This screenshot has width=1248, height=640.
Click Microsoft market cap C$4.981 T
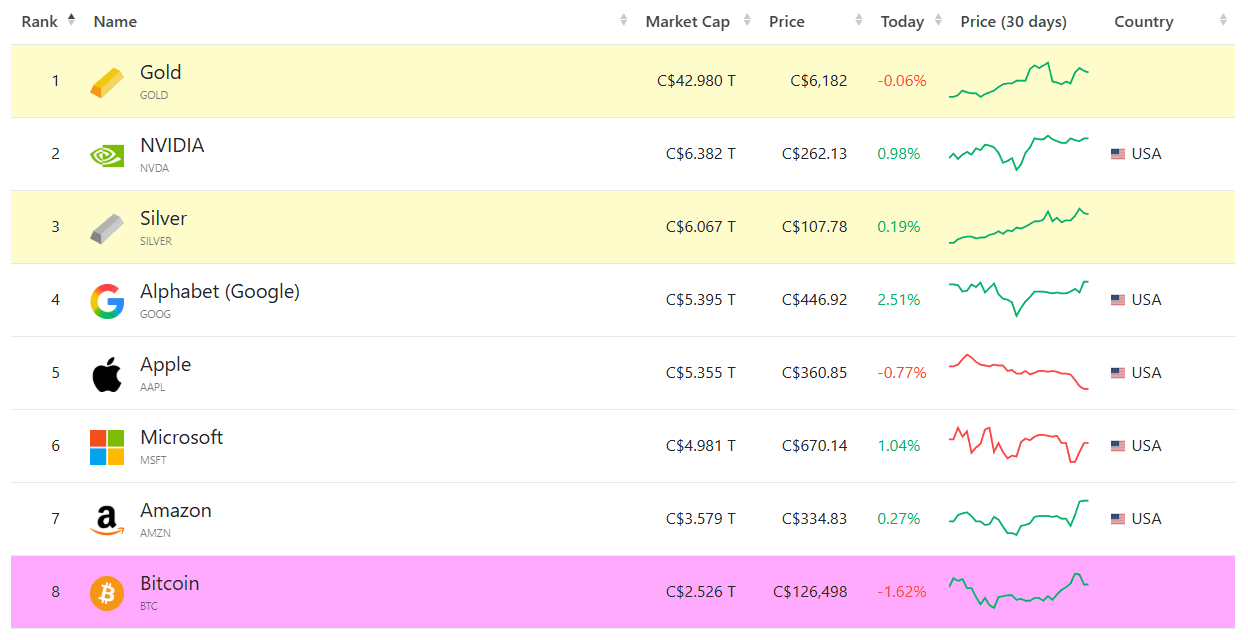point(701,446)
